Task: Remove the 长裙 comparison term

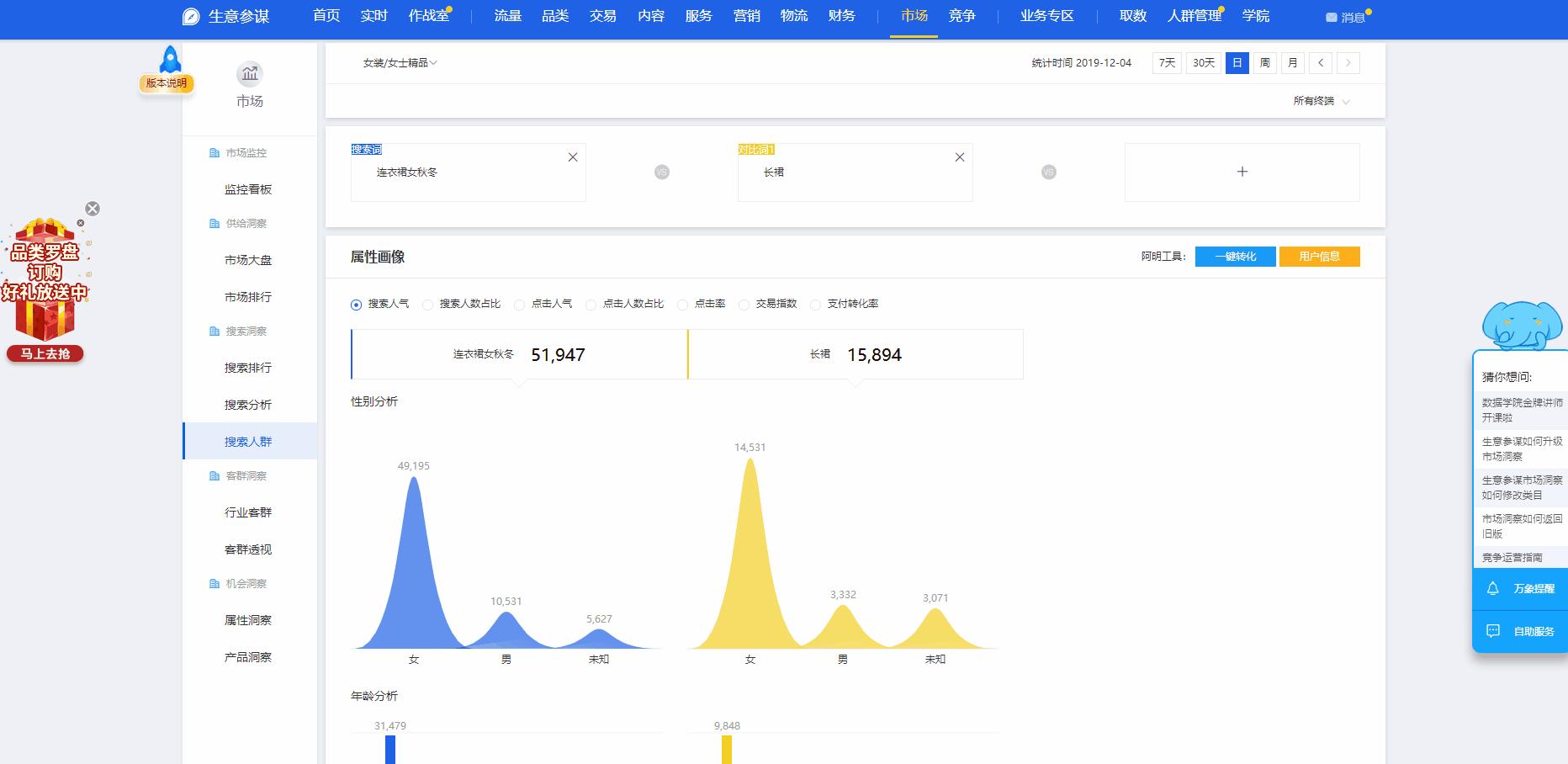Action: click(x=959, y=157)
